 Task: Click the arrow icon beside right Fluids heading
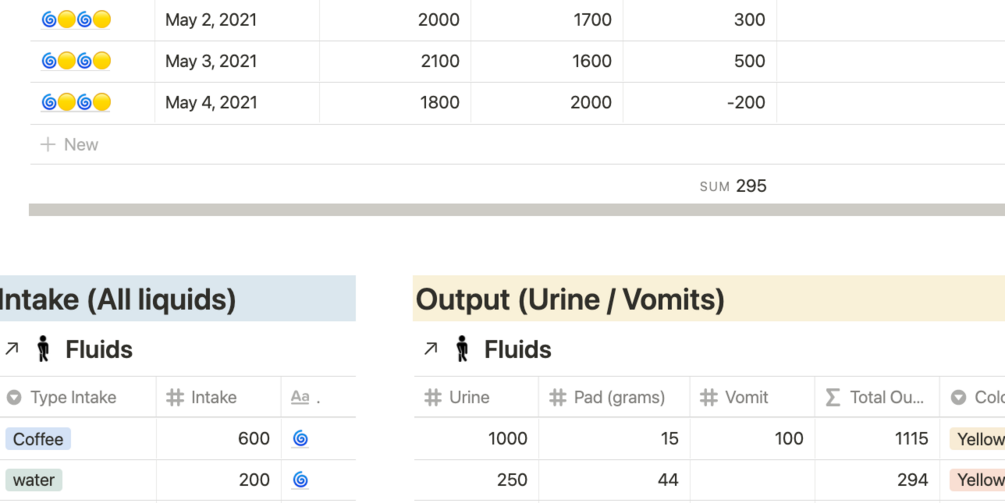(431, 349)
